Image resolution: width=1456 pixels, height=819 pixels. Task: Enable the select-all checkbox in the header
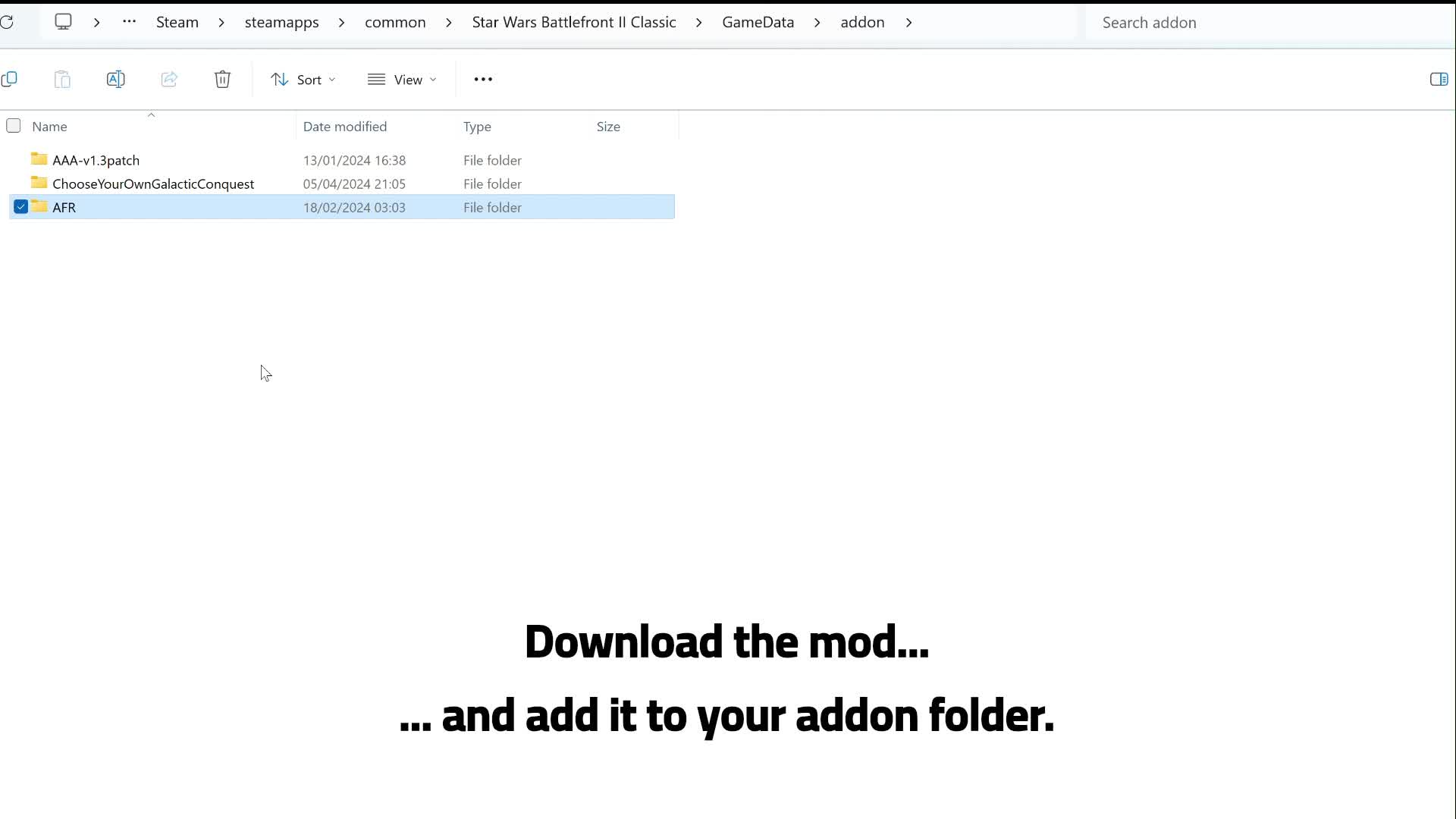click(13, 125)
